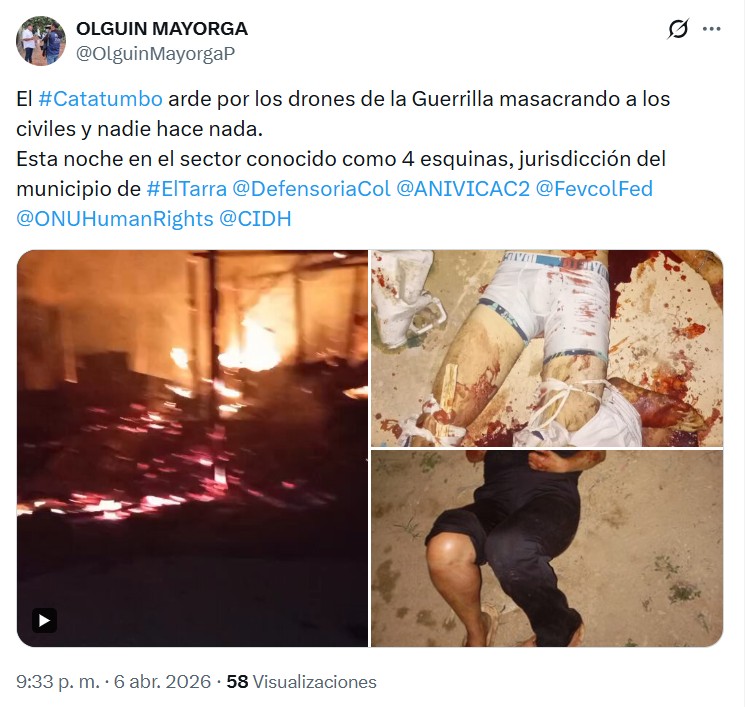Viewport: 747px width, 707px height.
Task: Open the top-right attached photo
Action: tap(547, 348)
